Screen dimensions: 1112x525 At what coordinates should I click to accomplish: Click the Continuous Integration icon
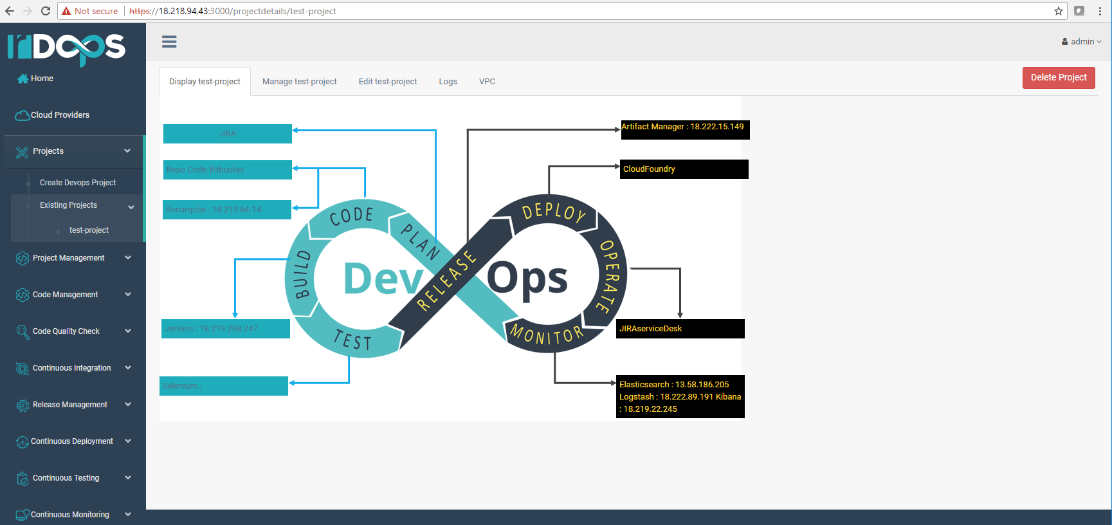coord(23,368)
